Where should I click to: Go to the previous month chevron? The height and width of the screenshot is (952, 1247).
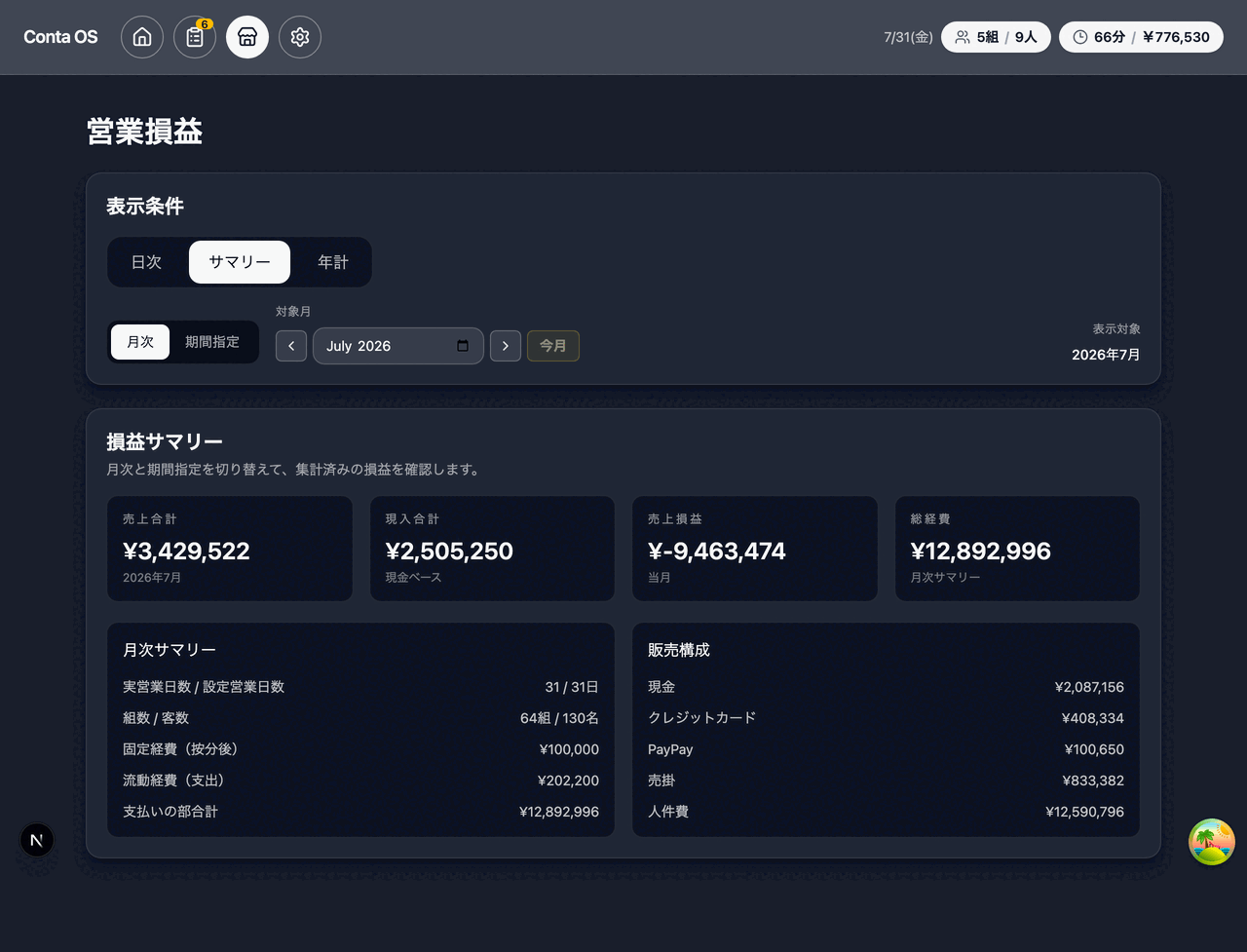click(291, 346)
